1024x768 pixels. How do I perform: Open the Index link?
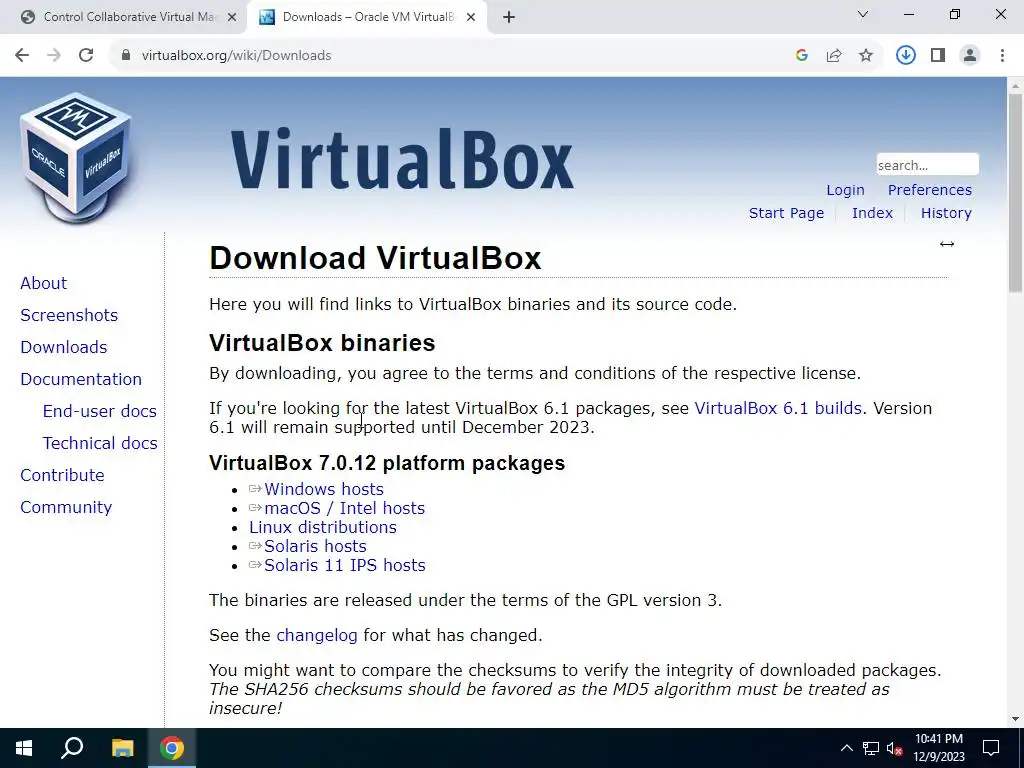click(x=872, y=213)
